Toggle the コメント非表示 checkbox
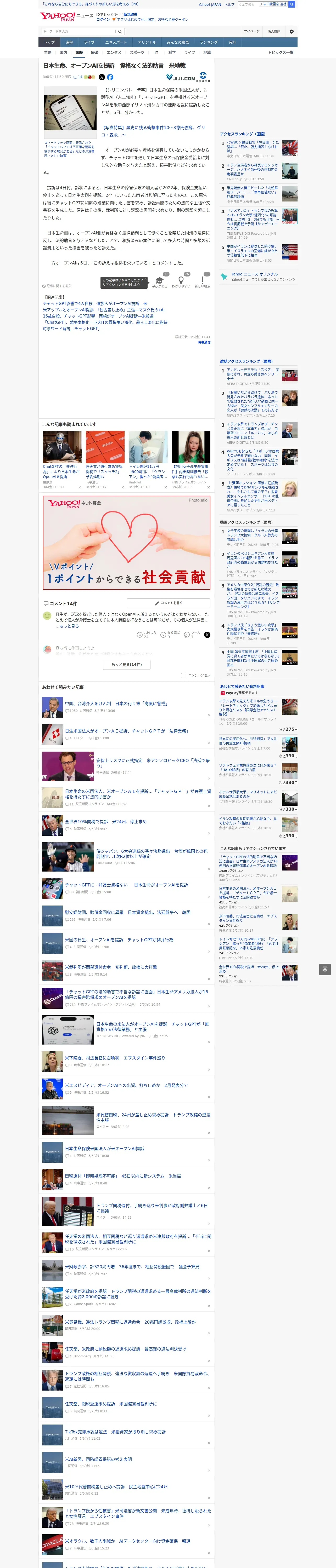This screenshot has height=1568, width=336. click(183, 675)
